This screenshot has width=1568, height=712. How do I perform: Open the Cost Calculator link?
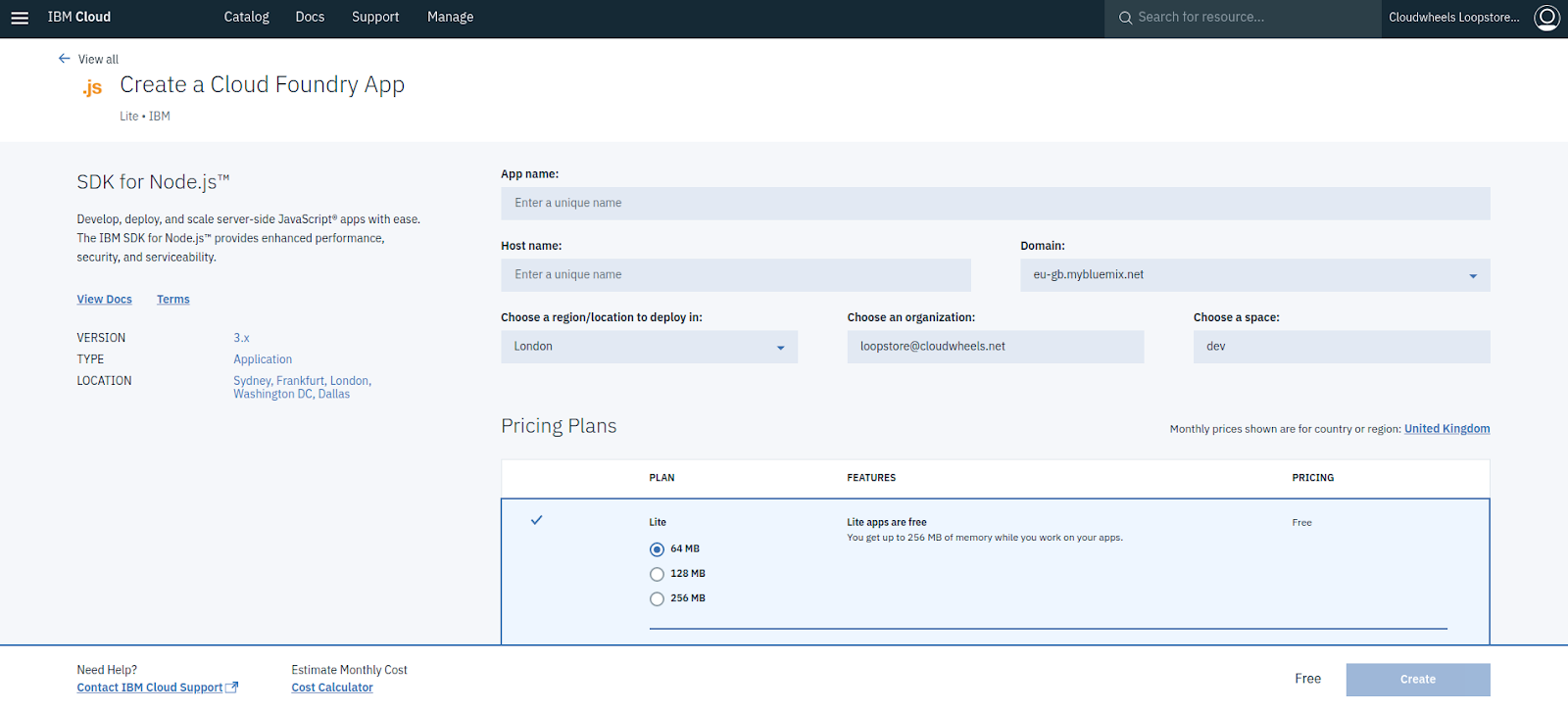pos(332,688)
